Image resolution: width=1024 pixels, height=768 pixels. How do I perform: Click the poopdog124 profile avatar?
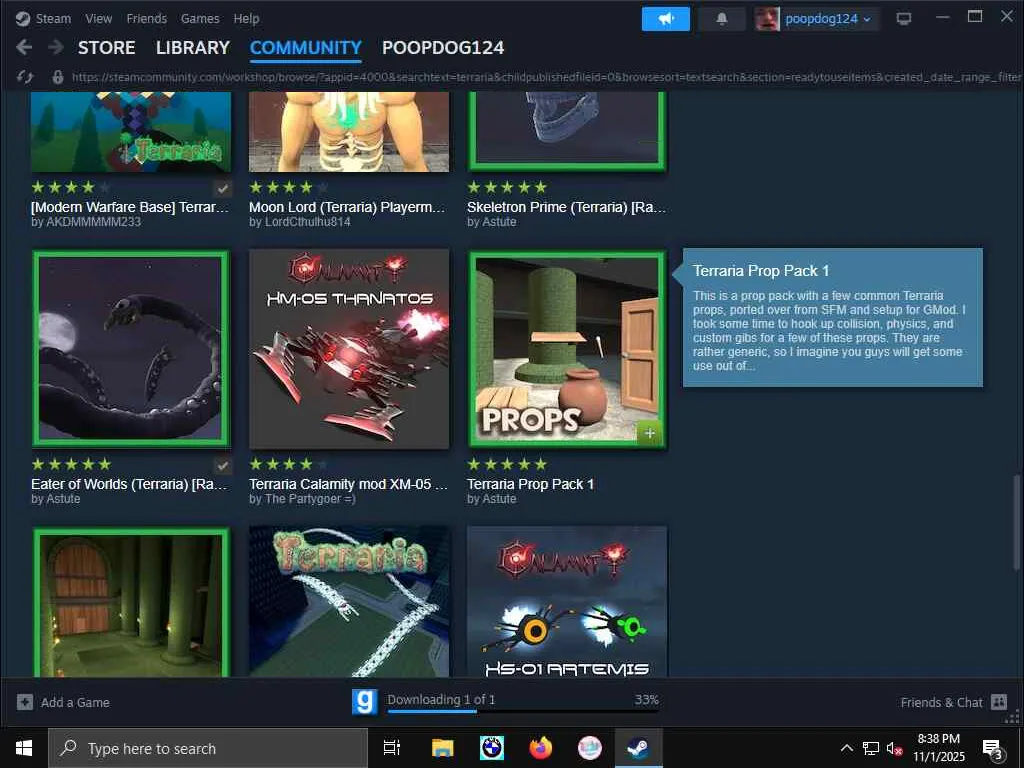(x=767, y=19)
